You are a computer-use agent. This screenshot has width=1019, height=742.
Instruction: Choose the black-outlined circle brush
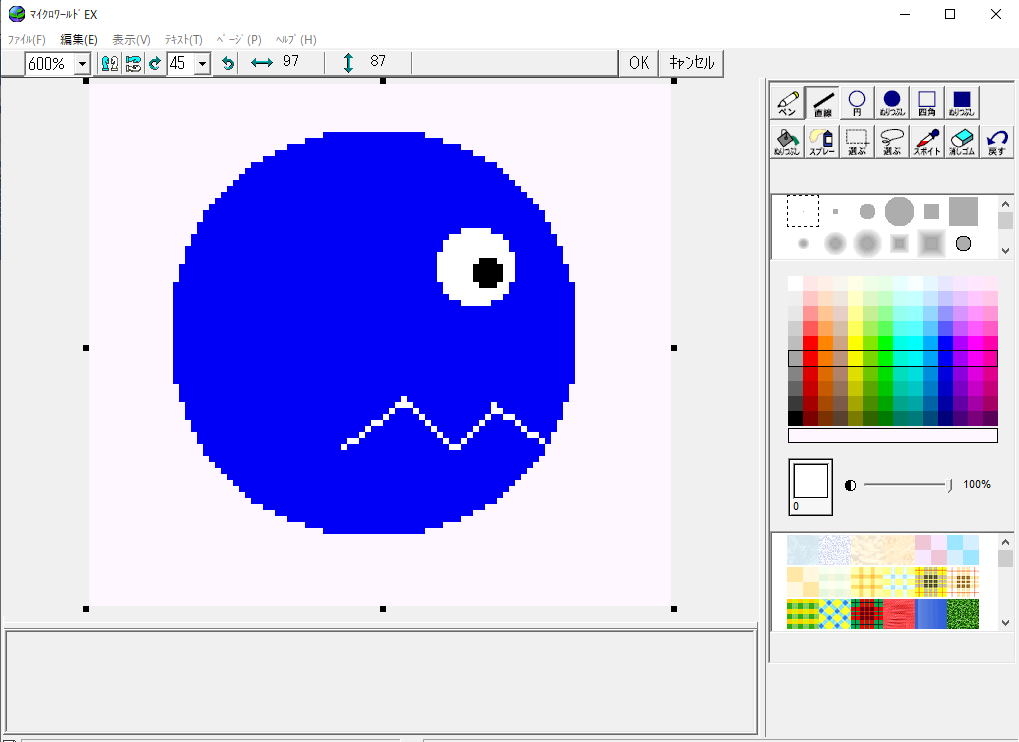963,244
